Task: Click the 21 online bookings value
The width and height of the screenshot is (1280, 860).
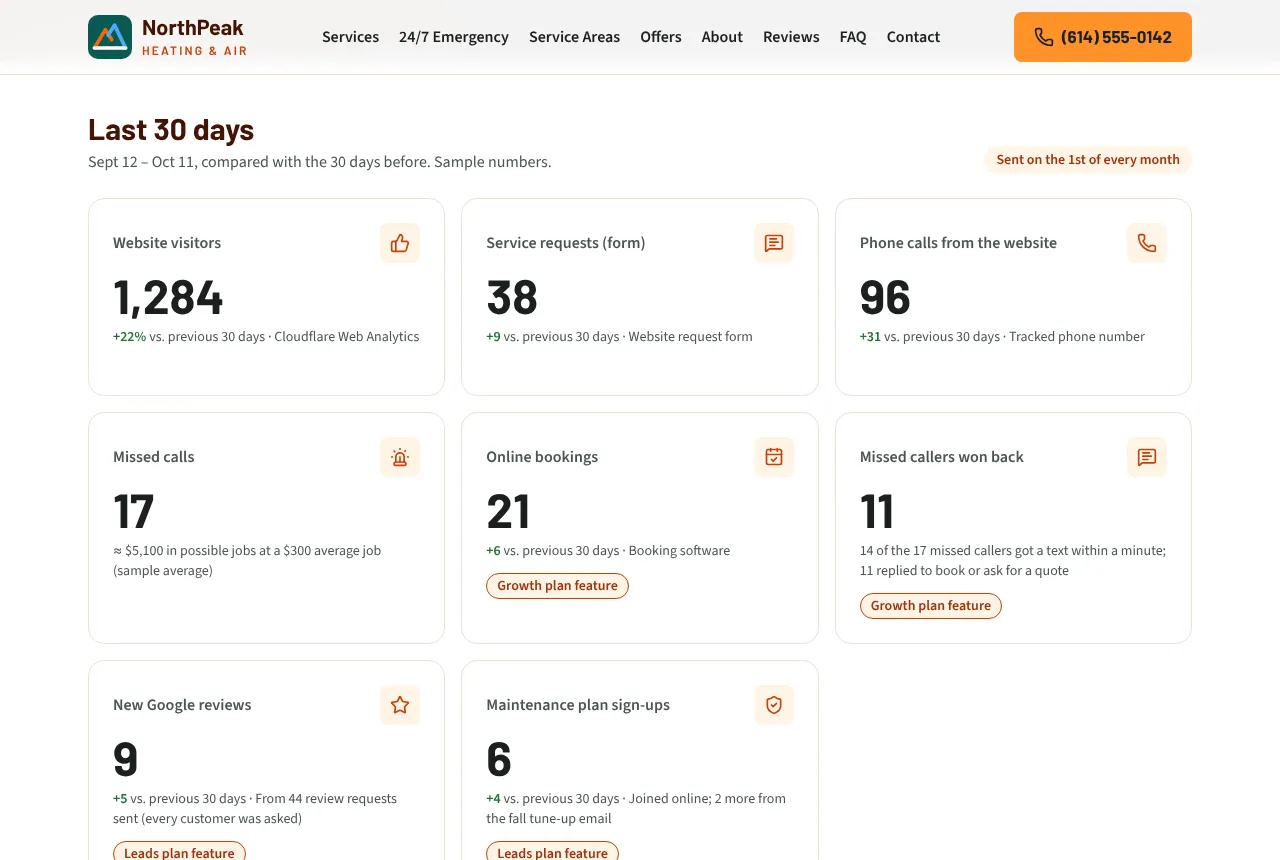Action: click(x=508, y=511)
